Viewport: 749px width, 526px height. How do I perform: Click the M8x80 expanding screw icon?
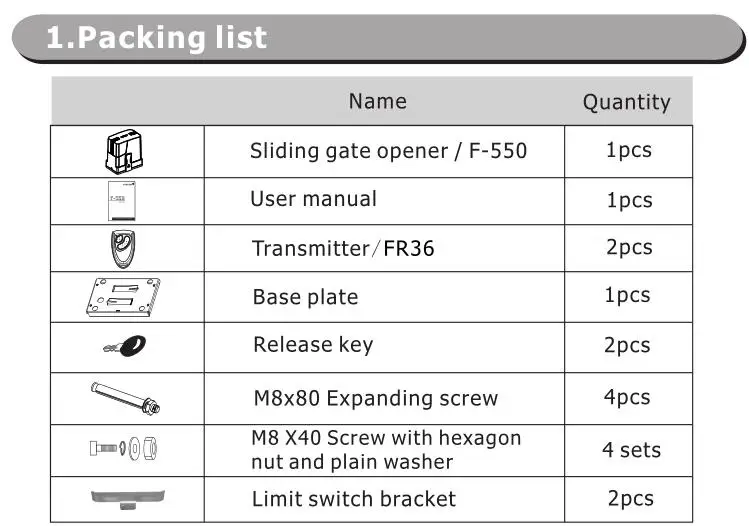pos(125,398)
